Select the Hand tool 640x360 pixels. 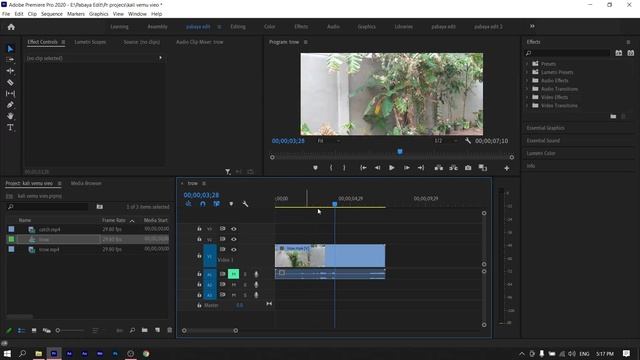pos(10,116)
